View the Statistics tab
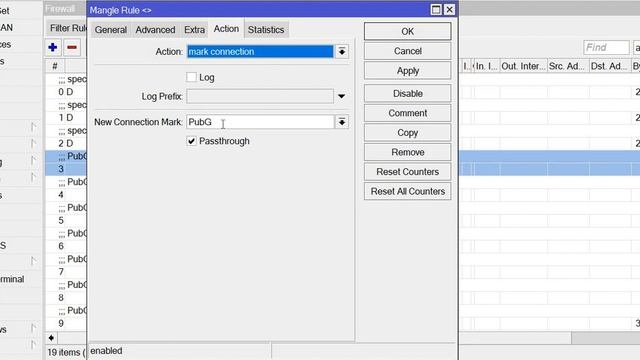The width and height of the screenshot is (640, 360). 266,30
